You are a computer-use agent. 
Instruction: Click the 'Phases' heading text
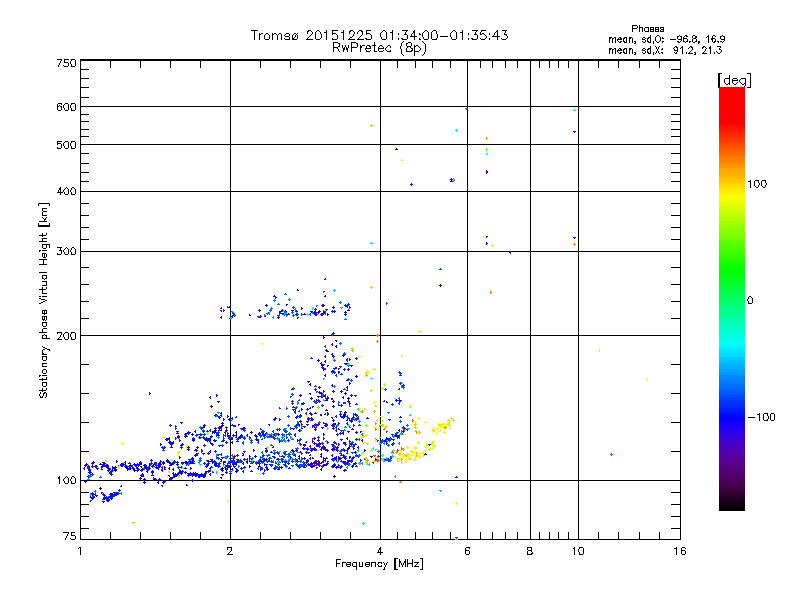click(x=647, y=29)
